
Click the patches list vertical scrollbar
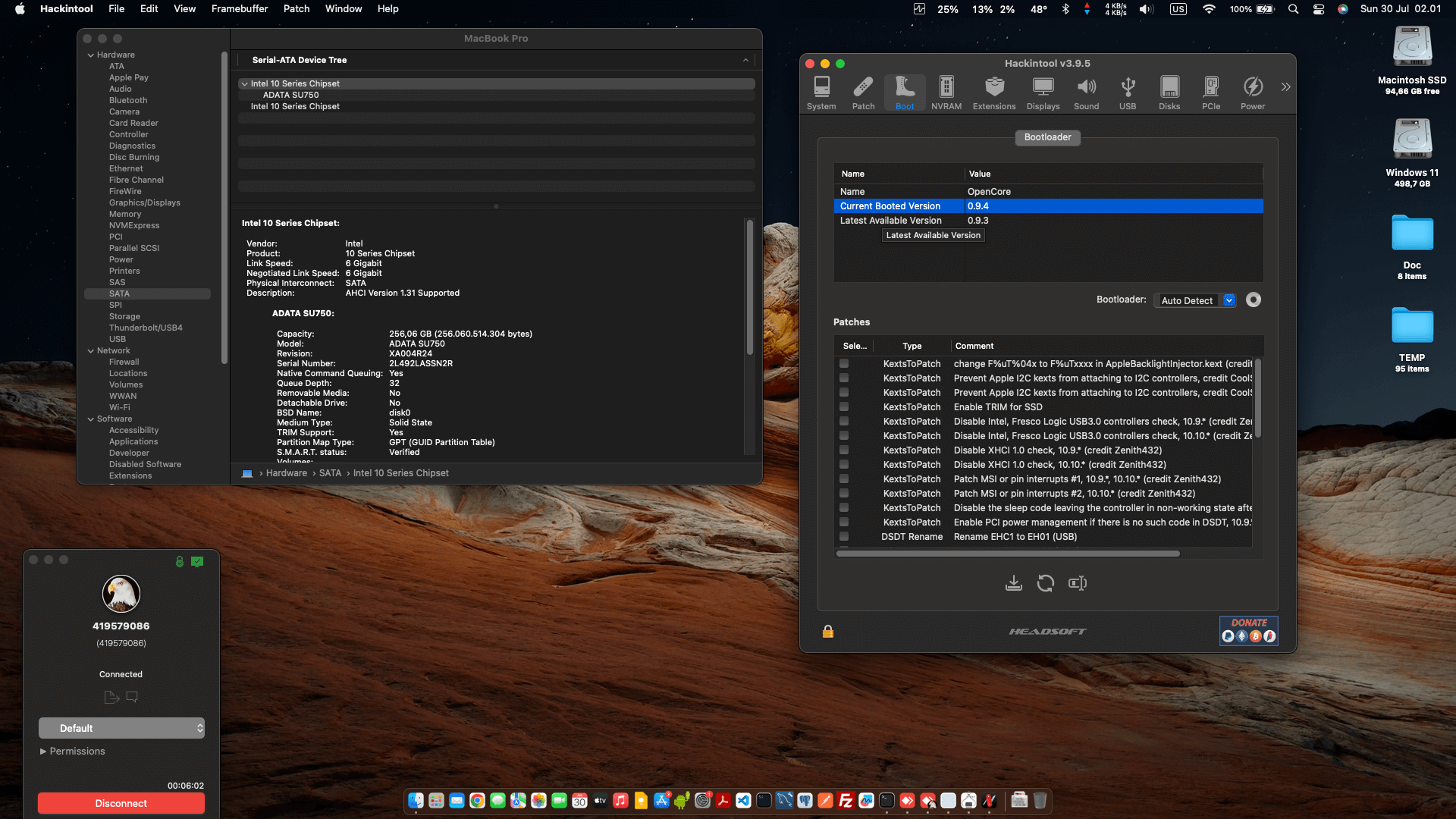1258,398
